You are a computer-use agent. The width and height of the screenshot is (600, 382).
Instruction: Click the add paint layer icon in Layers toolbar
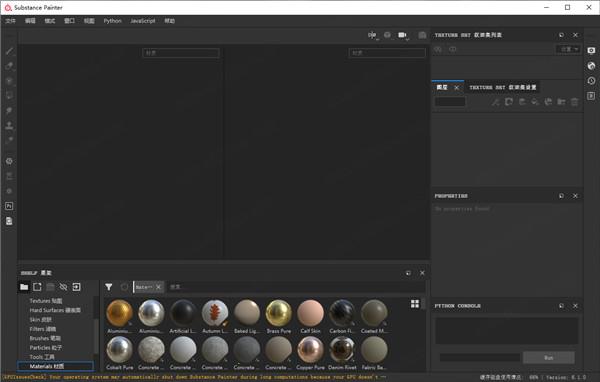(522, 102)
